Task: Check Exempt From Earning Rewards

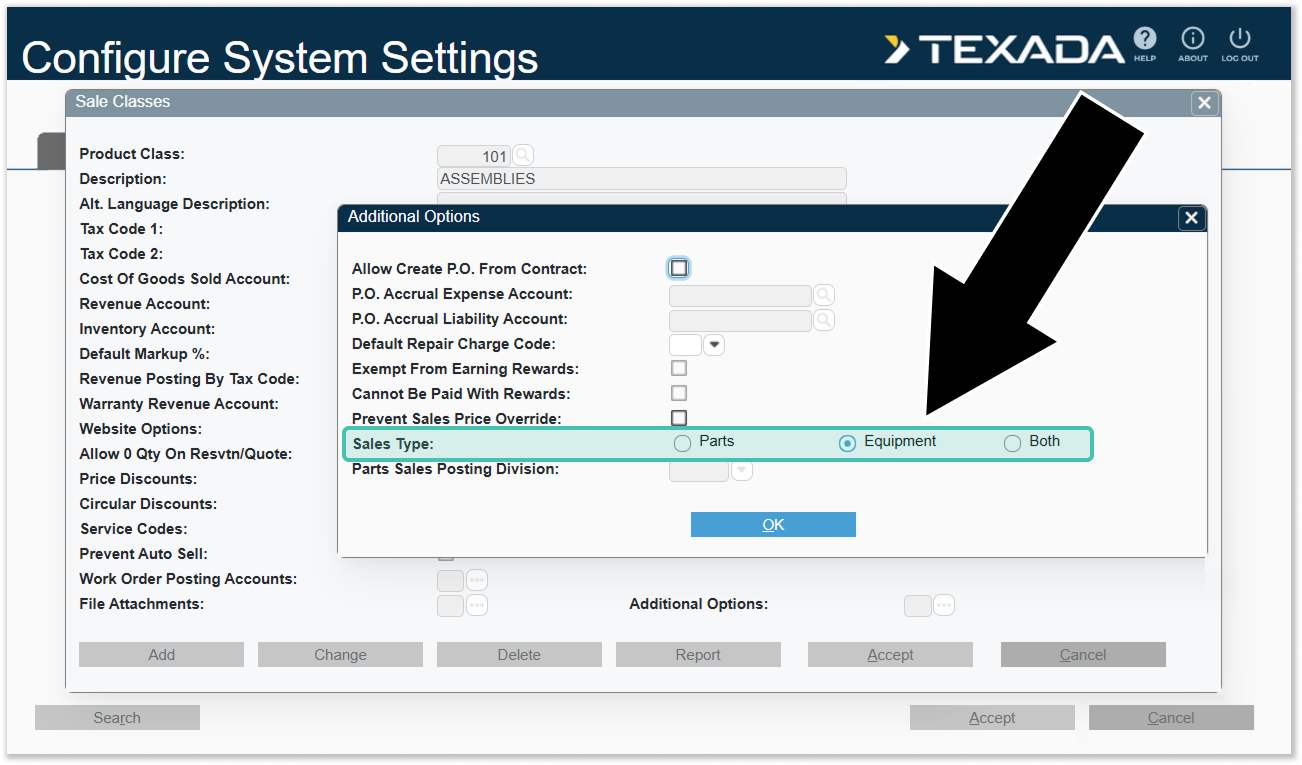Action: [679, 369]
